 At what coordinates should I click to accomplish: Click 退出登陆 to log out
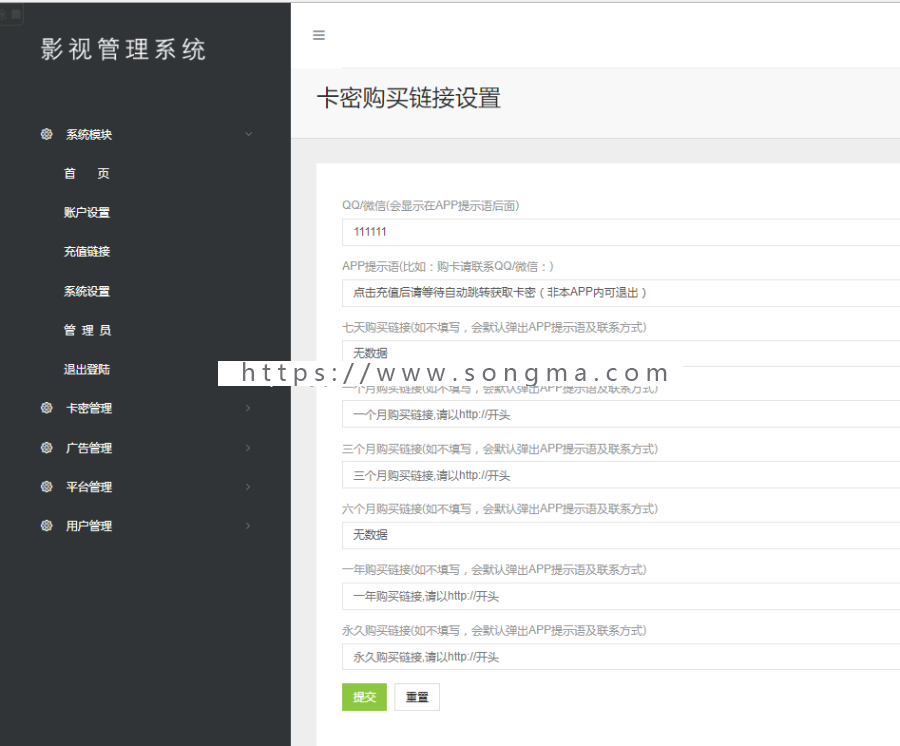coord(87,369)
